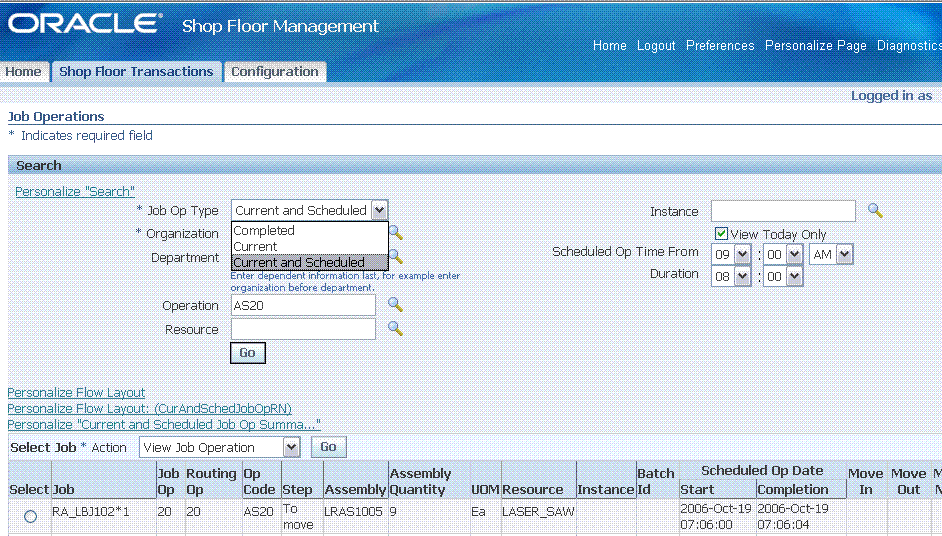The height and width of the screenshot is (536, 942).
Task: Select the LASER_SAW resource cell
Action: (538, 517)
